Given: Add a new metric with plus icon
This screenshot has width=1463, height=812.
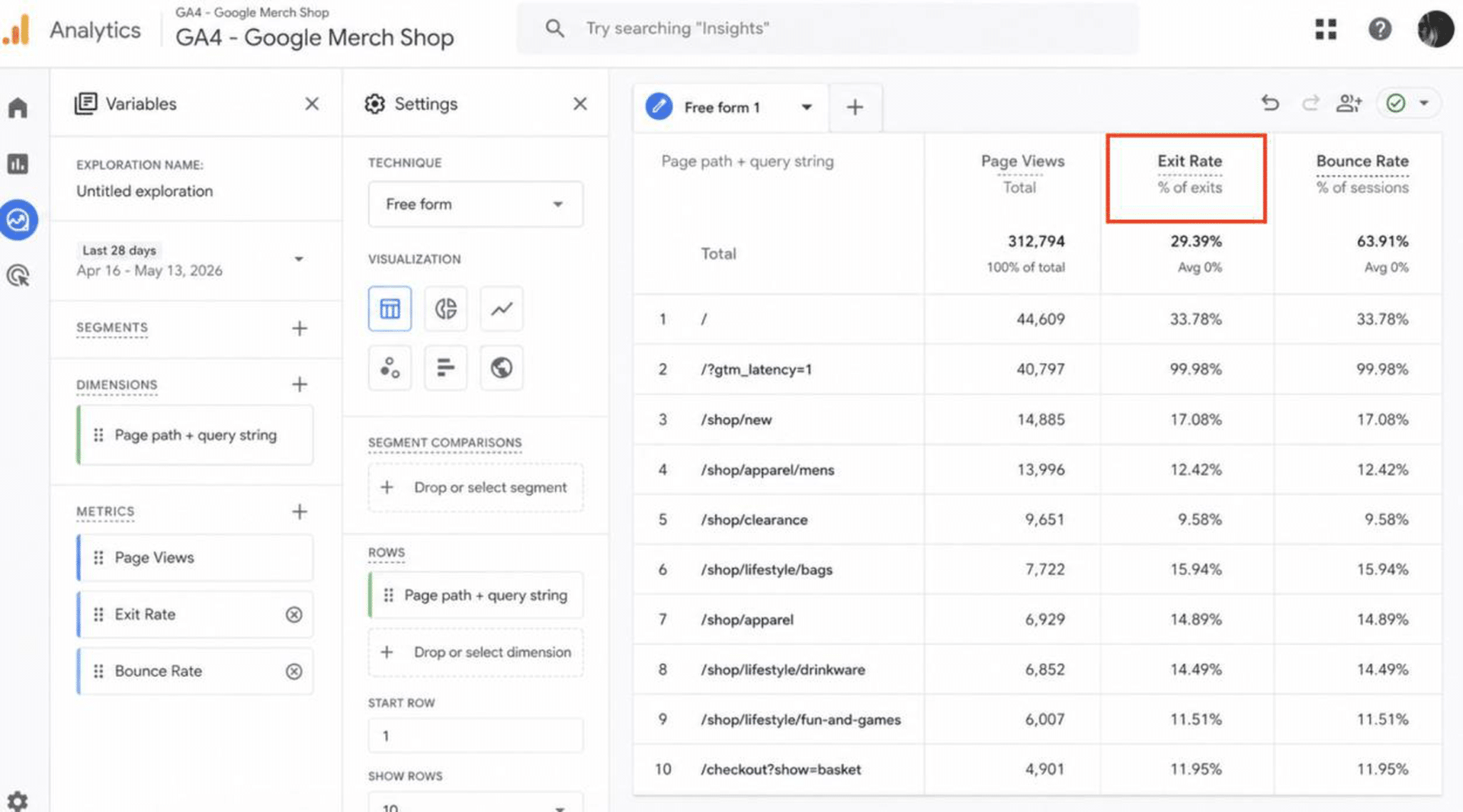Looking at the screenshot, I should tap(299, 511).
